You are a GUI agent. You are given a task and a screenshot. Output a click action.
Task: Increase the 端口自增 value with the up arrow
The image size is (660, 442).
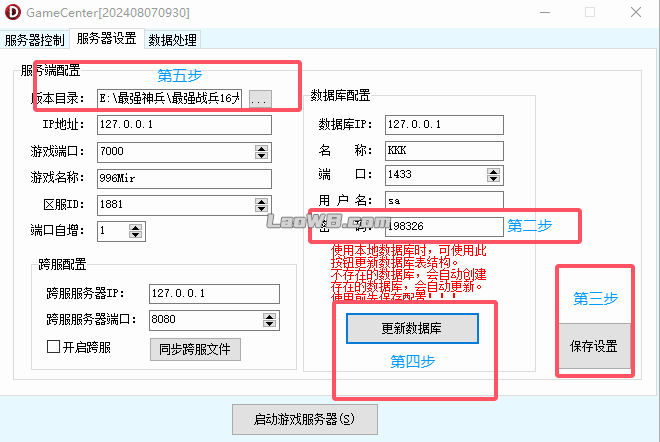tap(135, 228)
